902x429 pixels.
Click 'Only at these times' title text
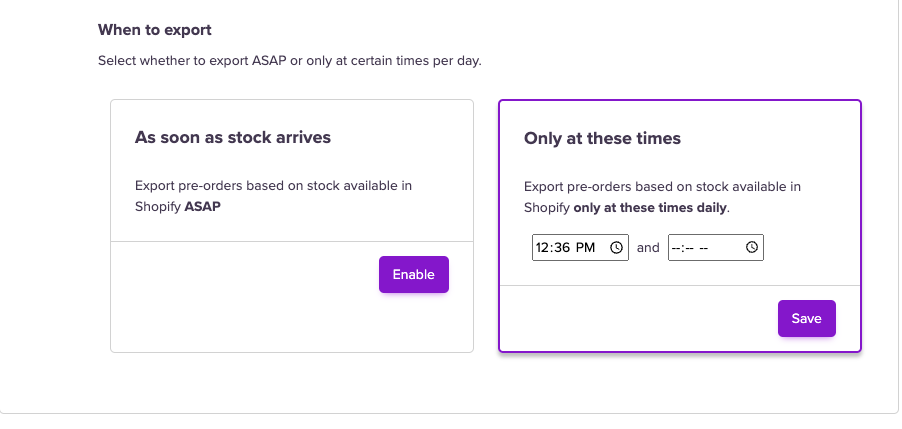point(602,139)
